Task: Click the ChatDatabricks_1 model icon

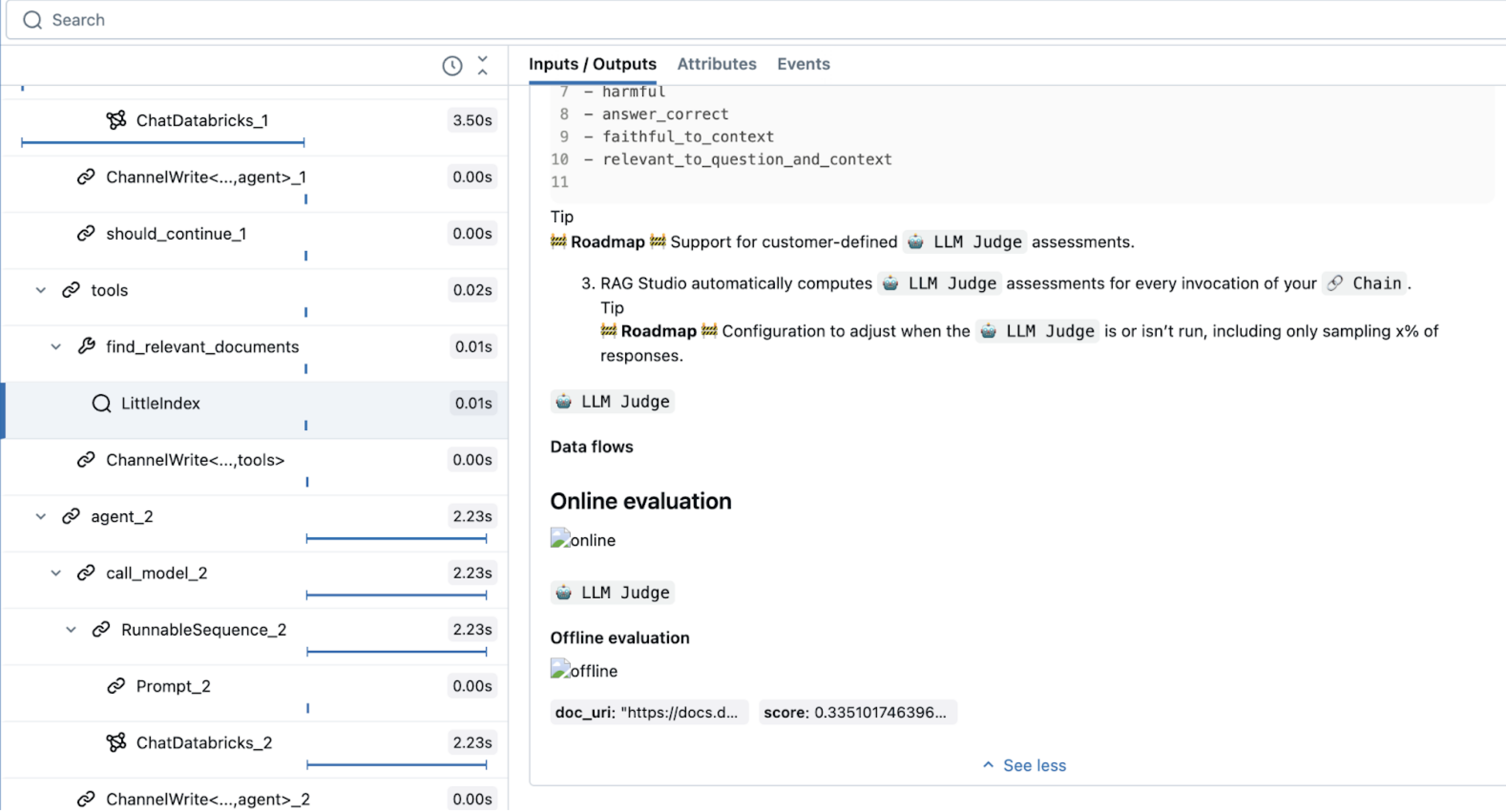Action: [116, 120]
